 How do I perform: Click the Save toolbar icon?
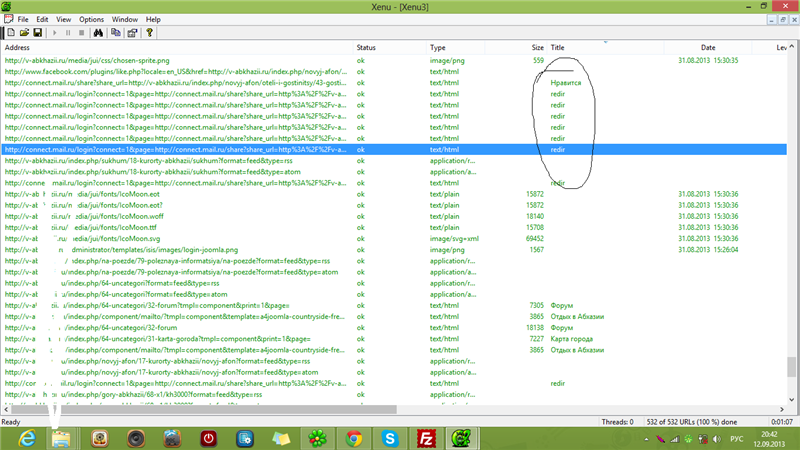[36, 32]
